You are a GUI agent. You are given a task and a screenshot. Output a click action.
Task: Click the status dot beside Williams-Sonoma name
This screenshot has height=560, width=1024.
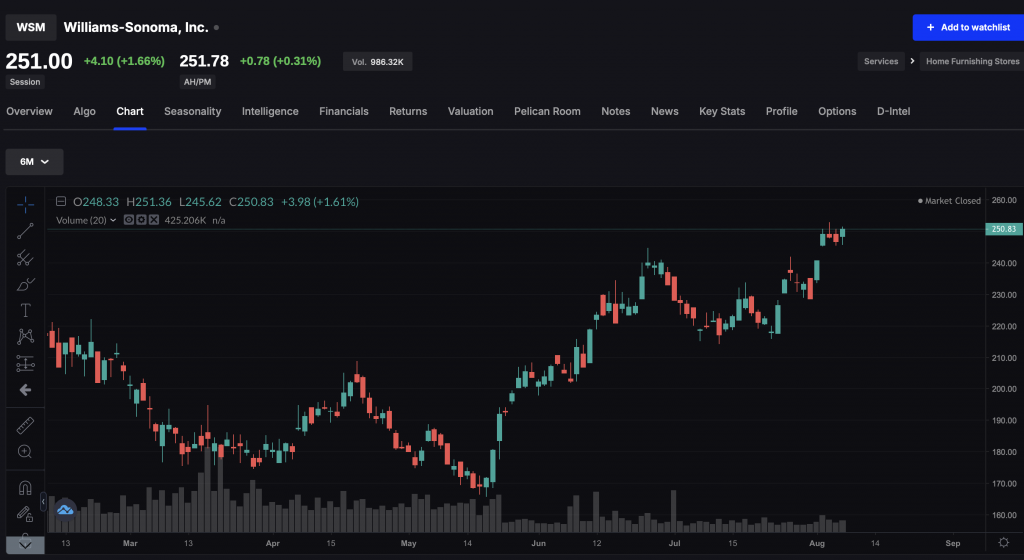click(x=216, y=27)
